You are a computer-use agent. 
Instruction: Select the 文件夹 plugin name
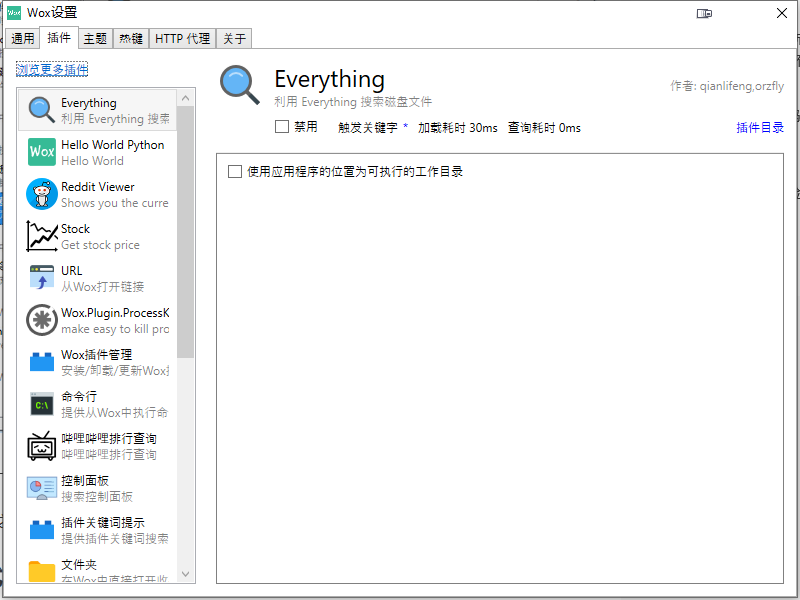point(79,564)
